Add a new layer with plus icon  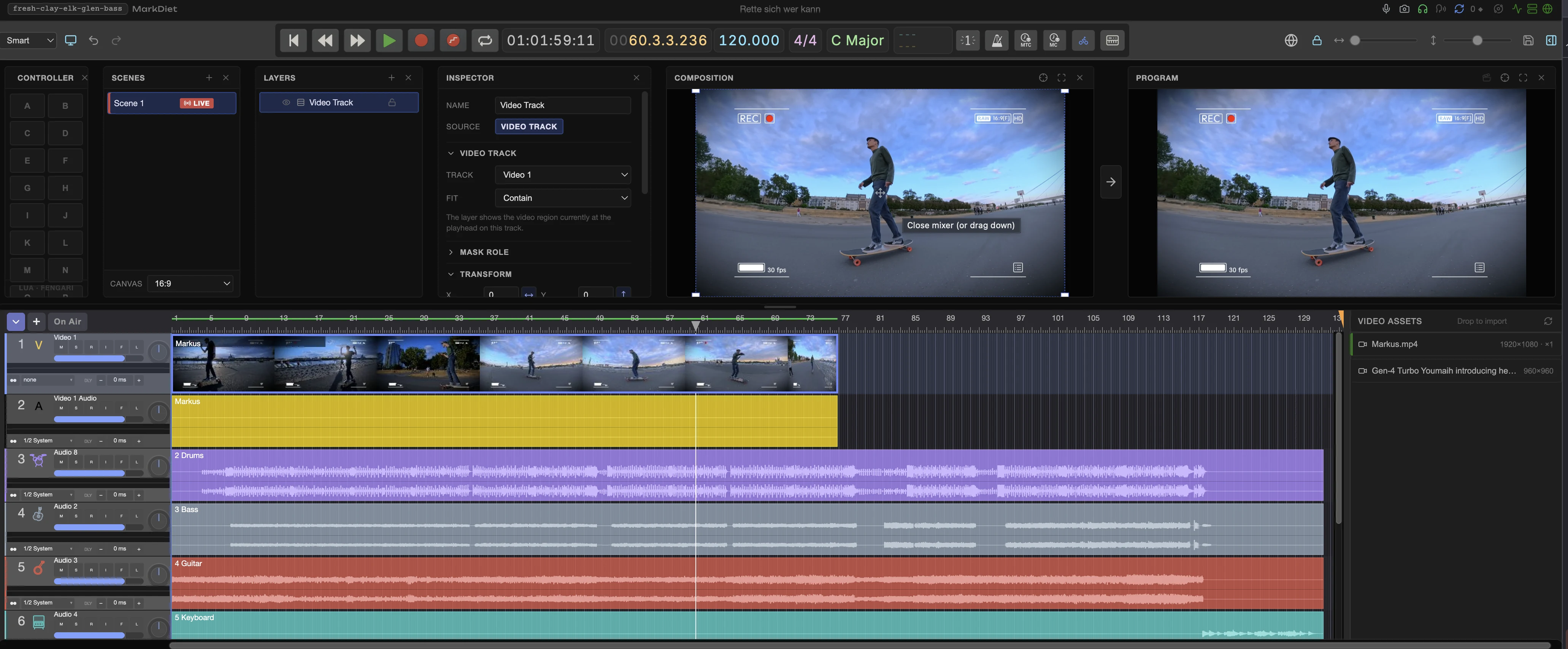pyautogui.click(x=391, y=77)
